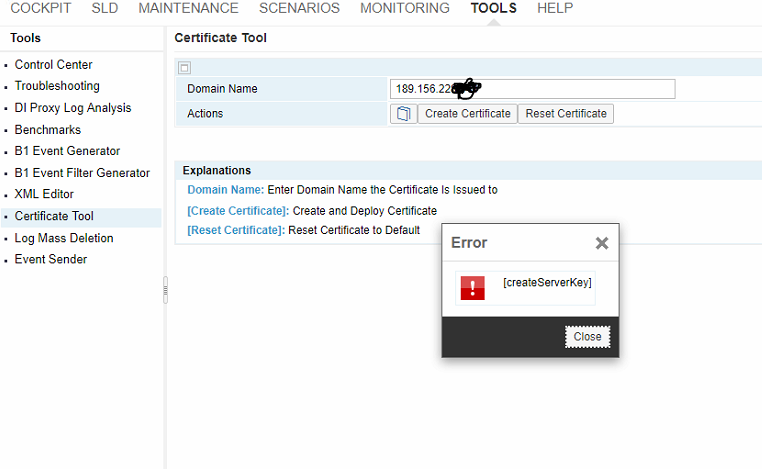The image size is (762, 469).
Task: Click the [Reset Certificate] explanation link
Action: click(x=236, y=230)
